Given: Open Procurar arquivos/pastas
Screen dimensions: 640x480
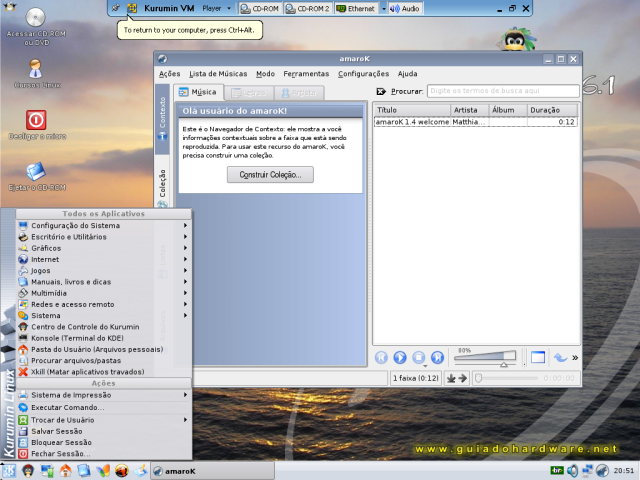Looking at the screenshot, I should (104, 360).
